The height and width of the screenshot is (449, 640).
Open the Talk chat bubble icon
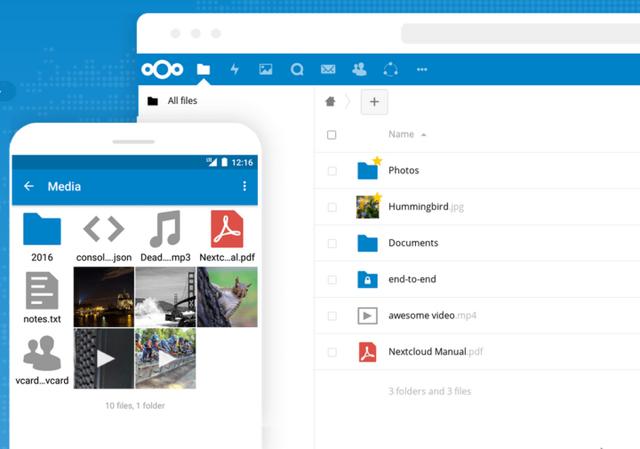point(297,70)
